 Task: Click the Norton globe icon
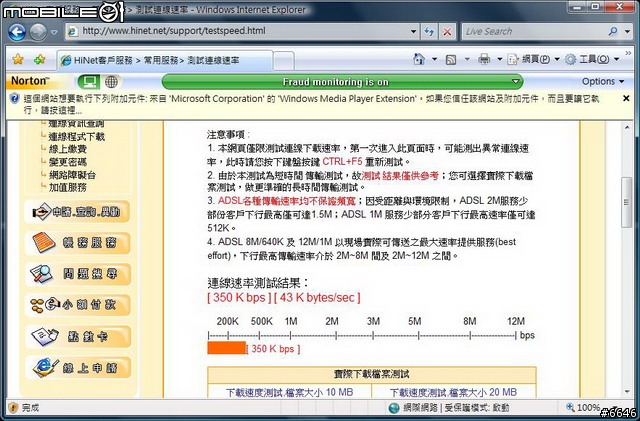coord(111,82)
